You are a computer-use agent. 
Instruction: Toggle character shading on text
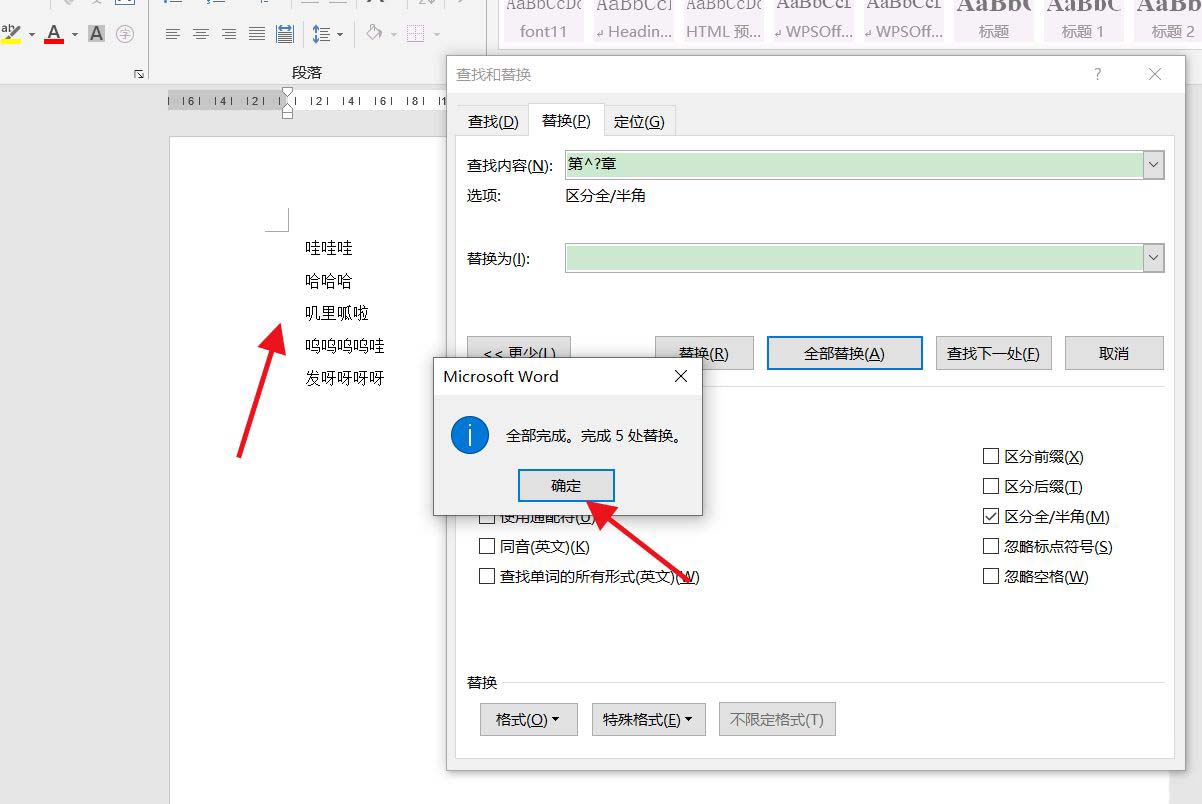[97, 34]
